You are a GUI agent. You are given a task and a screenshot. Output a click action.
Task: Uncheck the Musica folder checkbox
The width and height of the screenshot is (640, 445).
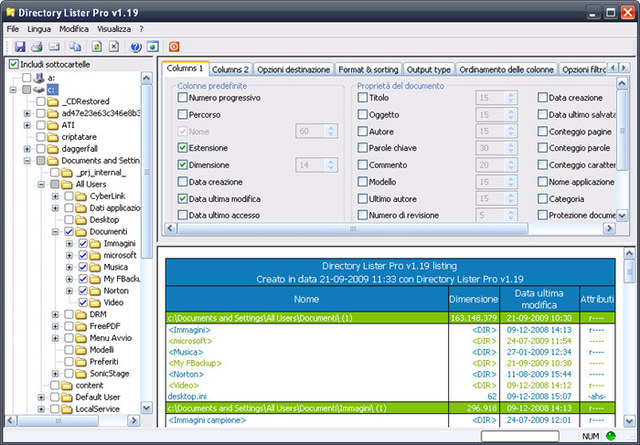83,267
